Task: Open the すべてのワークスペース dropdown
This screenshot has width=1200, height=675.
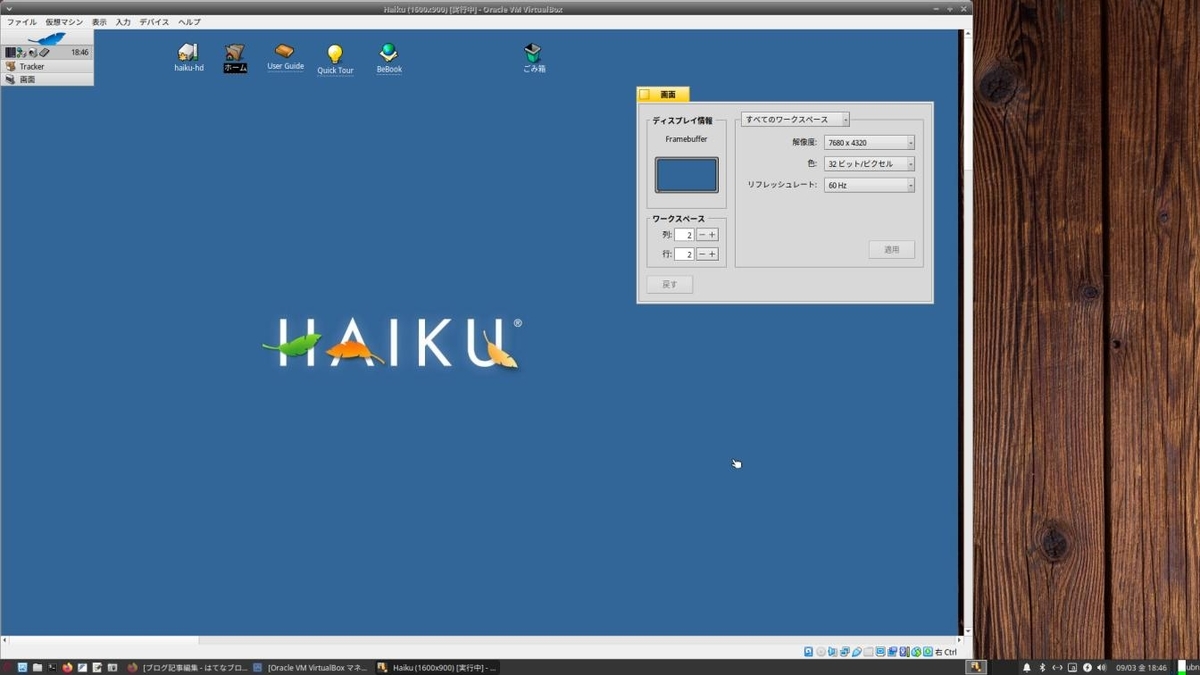Action: [796, 119]
